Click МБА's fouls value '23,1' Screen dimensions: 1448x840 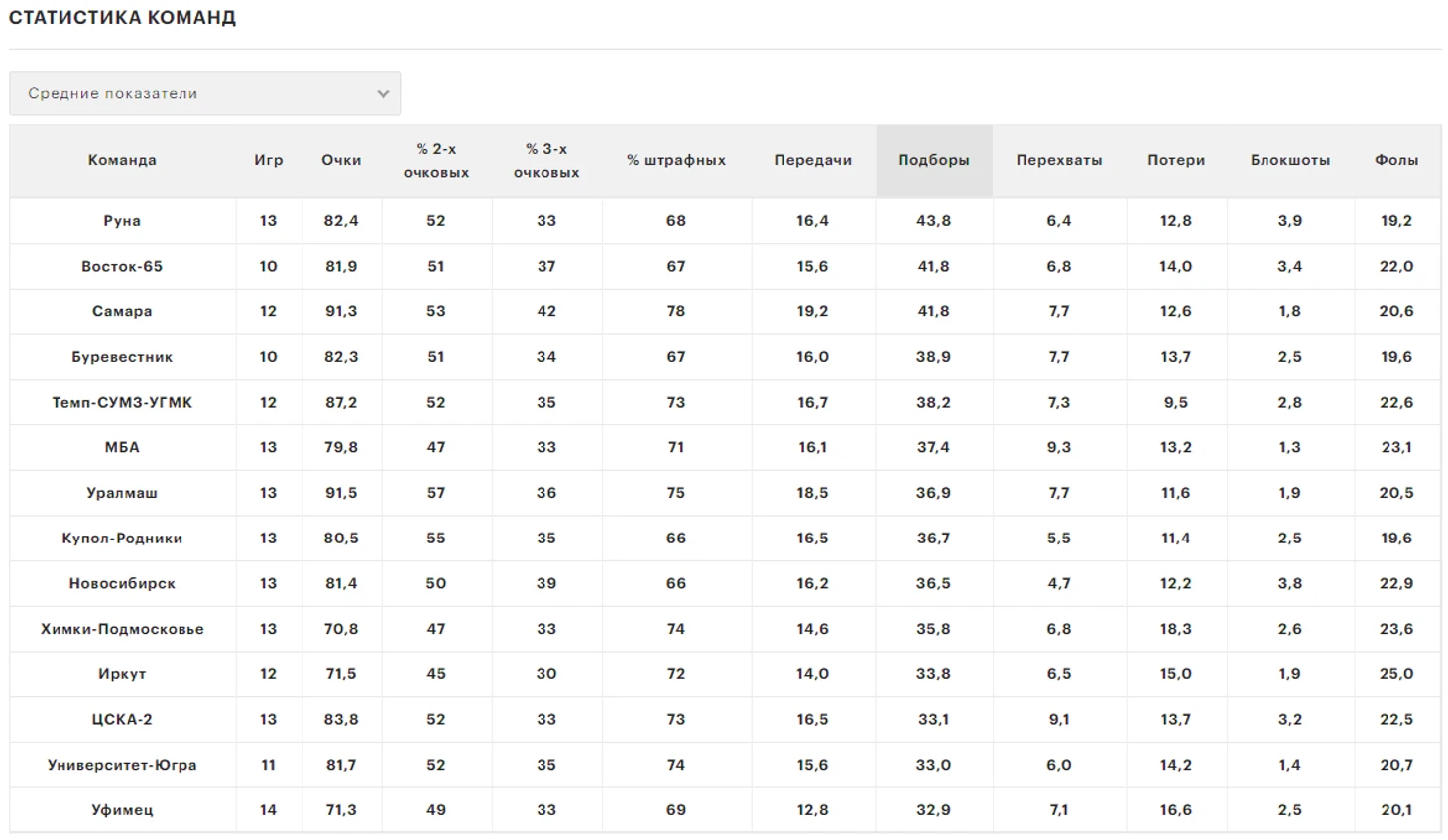coord(1396,448)
